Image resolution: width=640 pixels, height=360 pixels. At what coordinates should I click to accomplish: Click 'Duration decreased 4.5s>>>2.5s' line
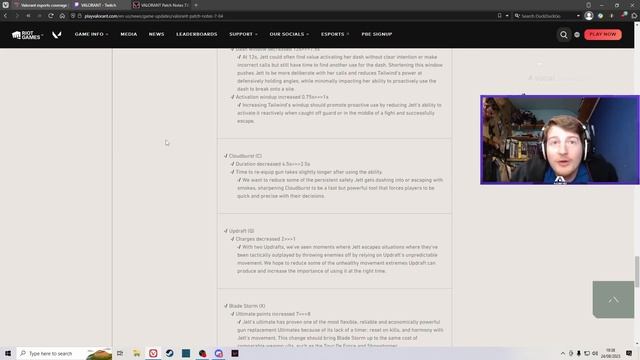pos(273,164)
